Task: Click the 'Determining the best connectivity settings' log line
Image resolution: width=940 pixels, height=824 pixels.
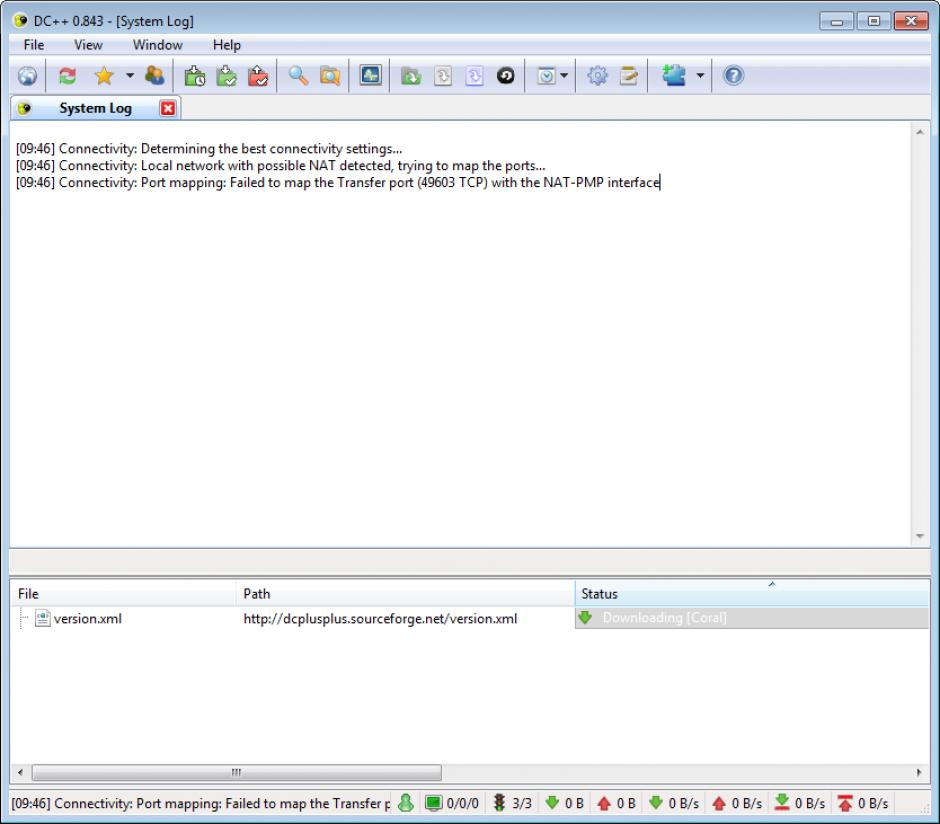Action: click(x=209, y=149)
